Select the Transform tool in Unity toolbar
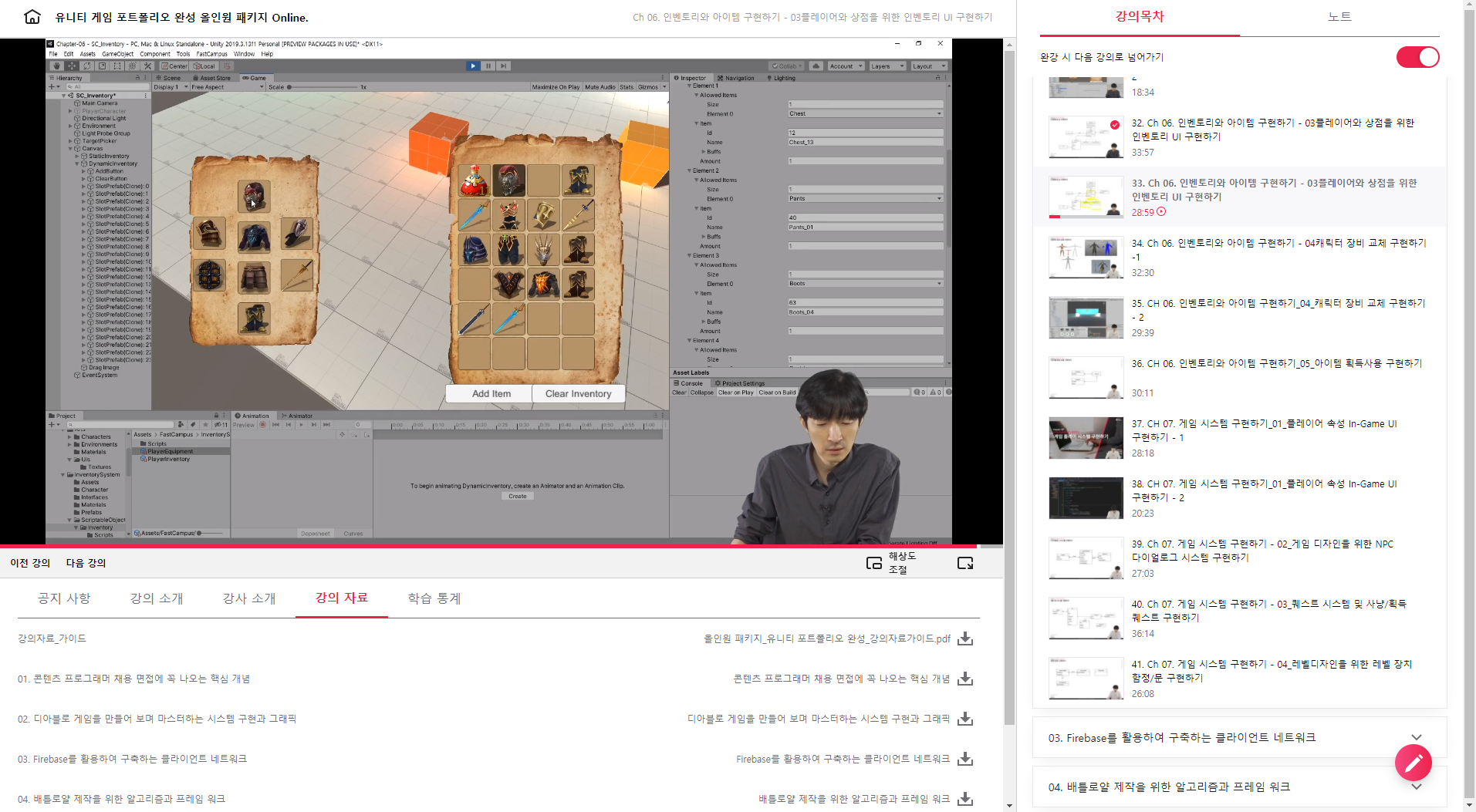 coord(133,66)
